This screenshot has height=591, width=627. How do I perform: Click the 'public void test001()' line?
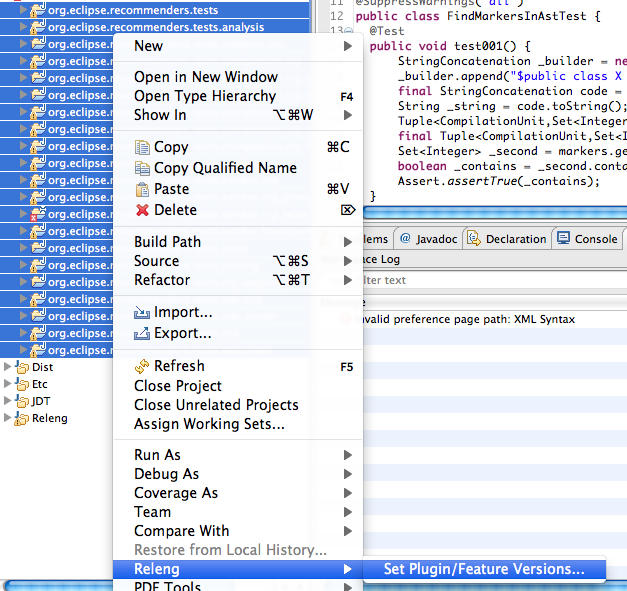click(450, 46)
